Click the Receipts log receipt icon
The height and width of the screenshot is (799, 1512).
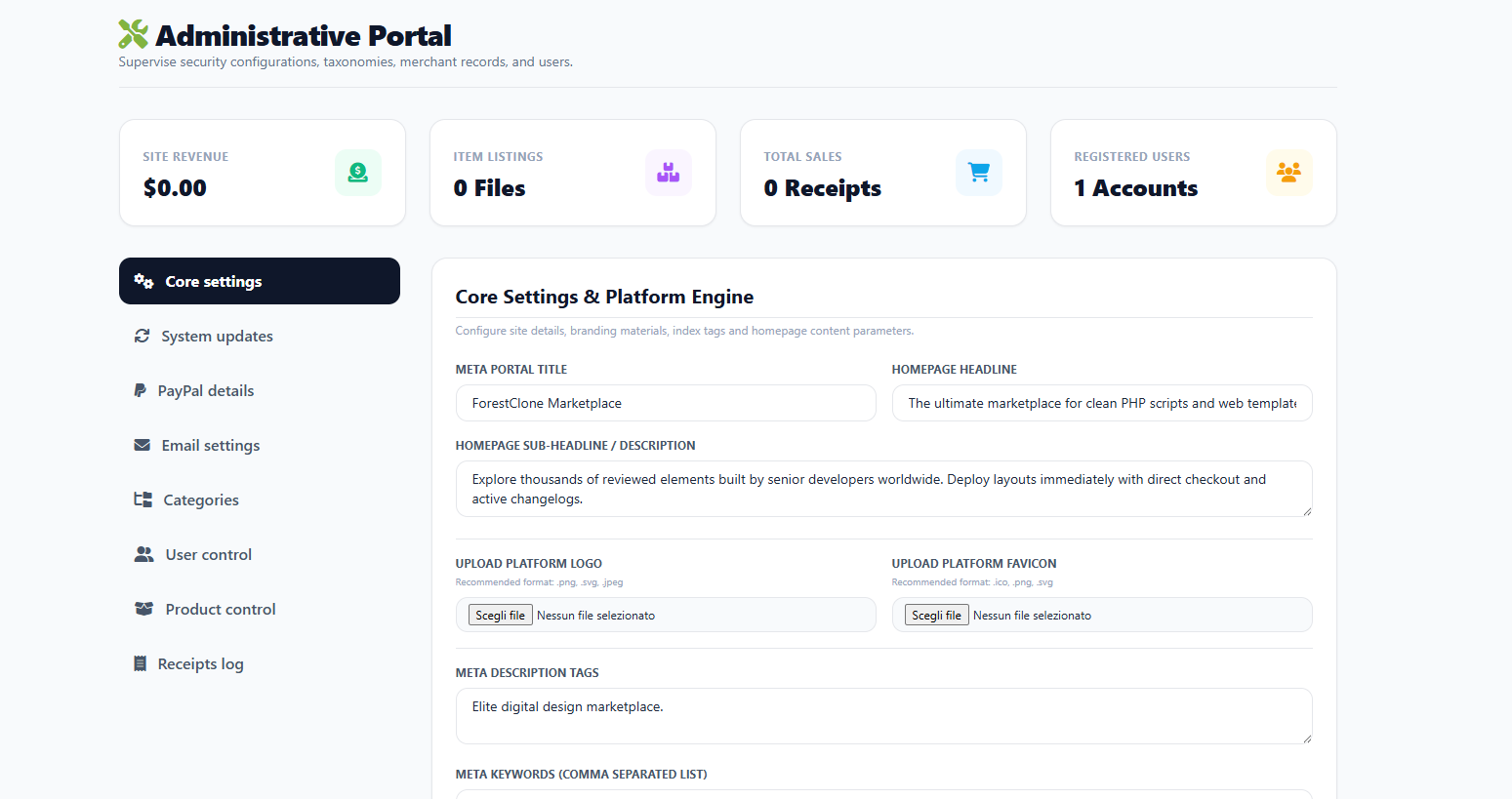point(140,663)
